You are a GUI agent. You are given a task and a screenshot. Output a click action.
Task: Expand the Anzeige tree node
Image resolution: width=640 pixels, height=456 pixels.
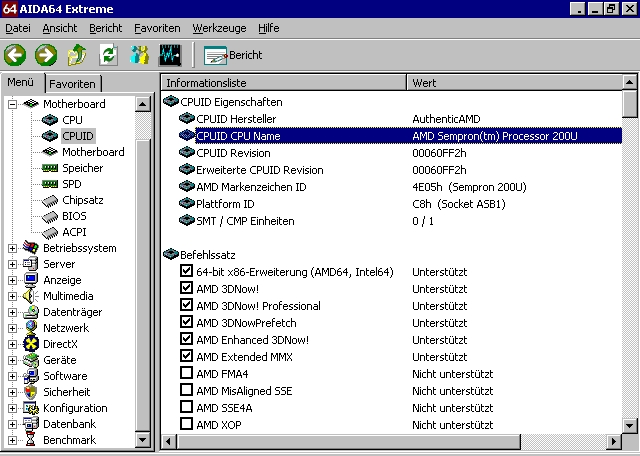tap(12, 280)
